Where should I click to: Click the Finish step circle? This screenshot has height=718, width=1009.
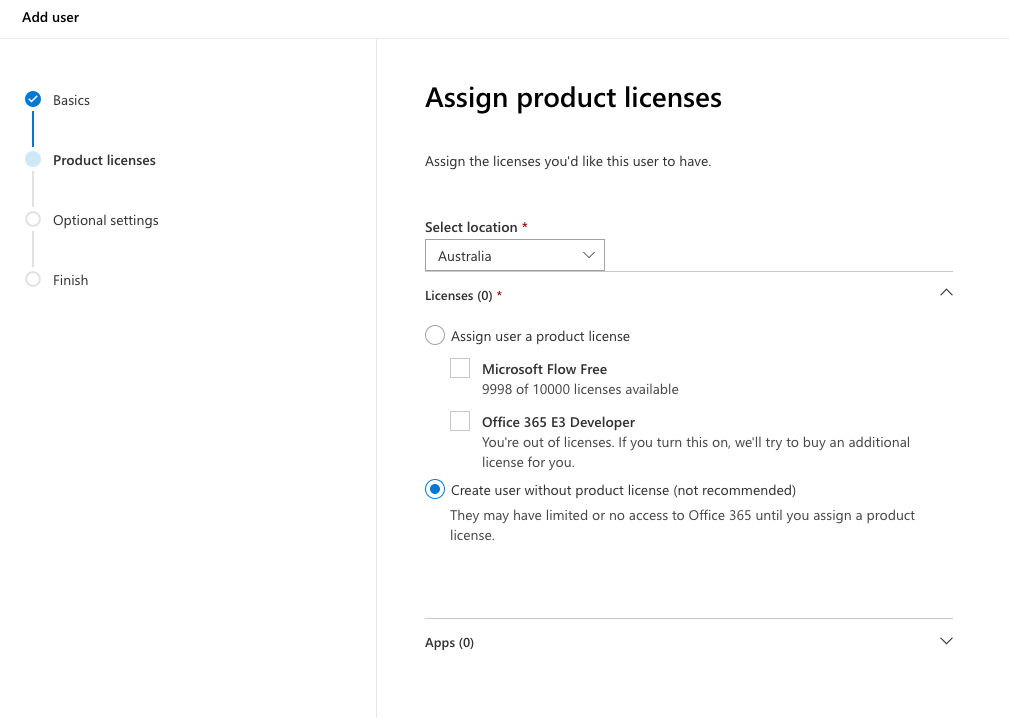pos(33,279)
